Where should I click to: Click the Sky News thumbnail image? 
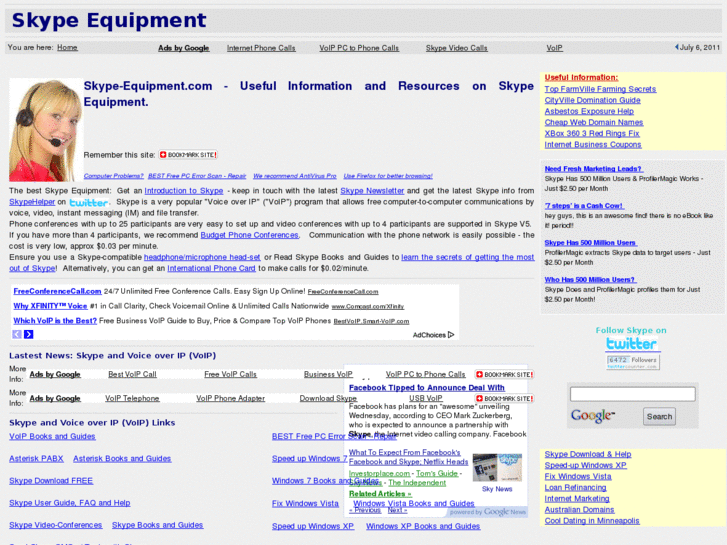point(497,468)
